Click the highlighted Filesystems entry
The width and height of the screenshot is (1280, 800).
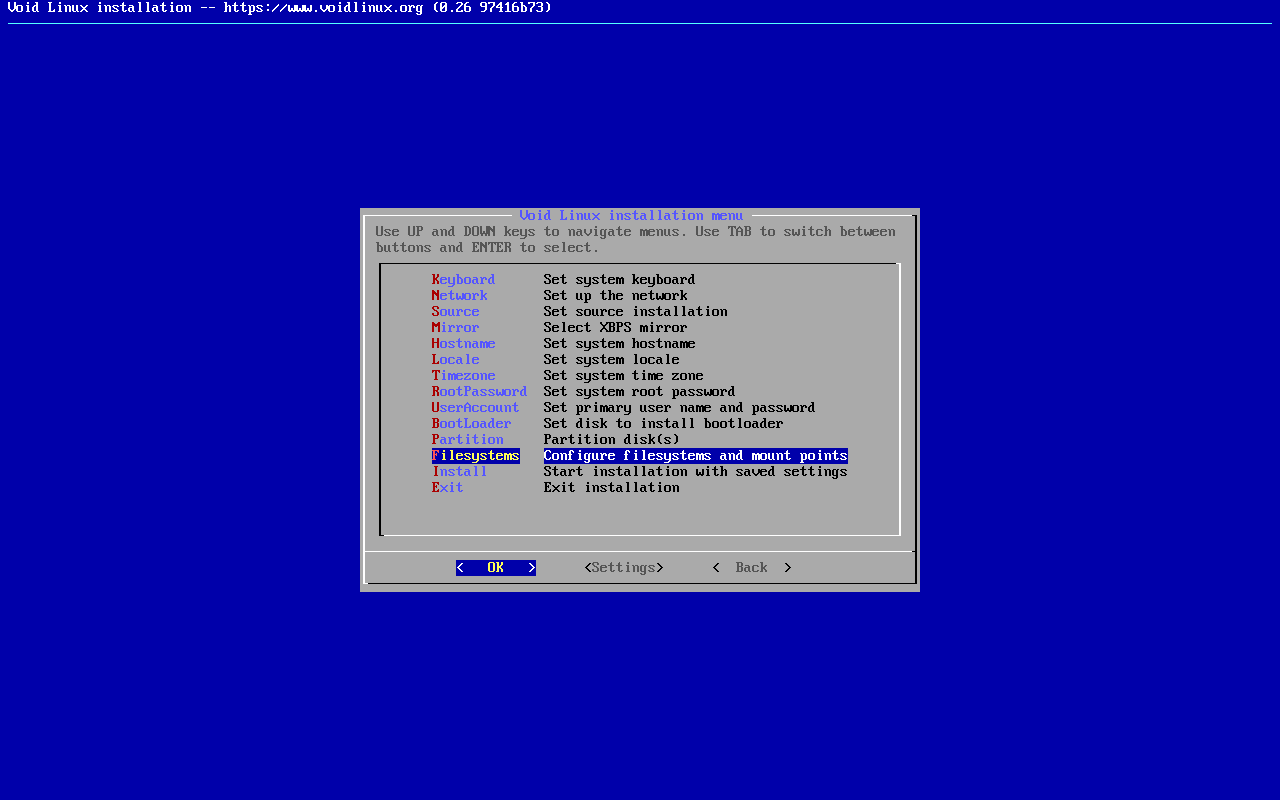click(476, 456)
